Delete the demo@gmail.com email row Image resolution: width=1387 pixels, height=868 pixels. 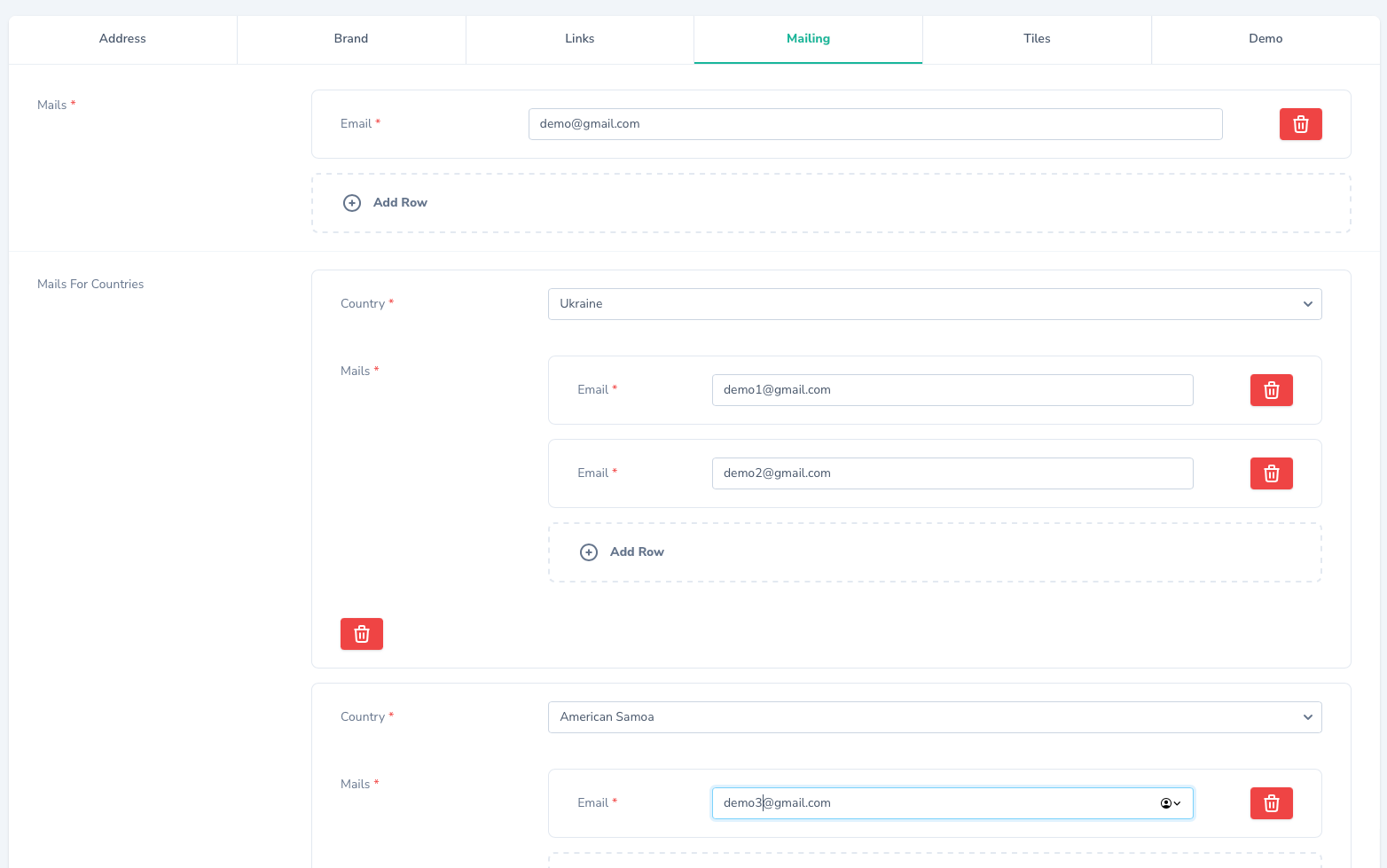1300,124
